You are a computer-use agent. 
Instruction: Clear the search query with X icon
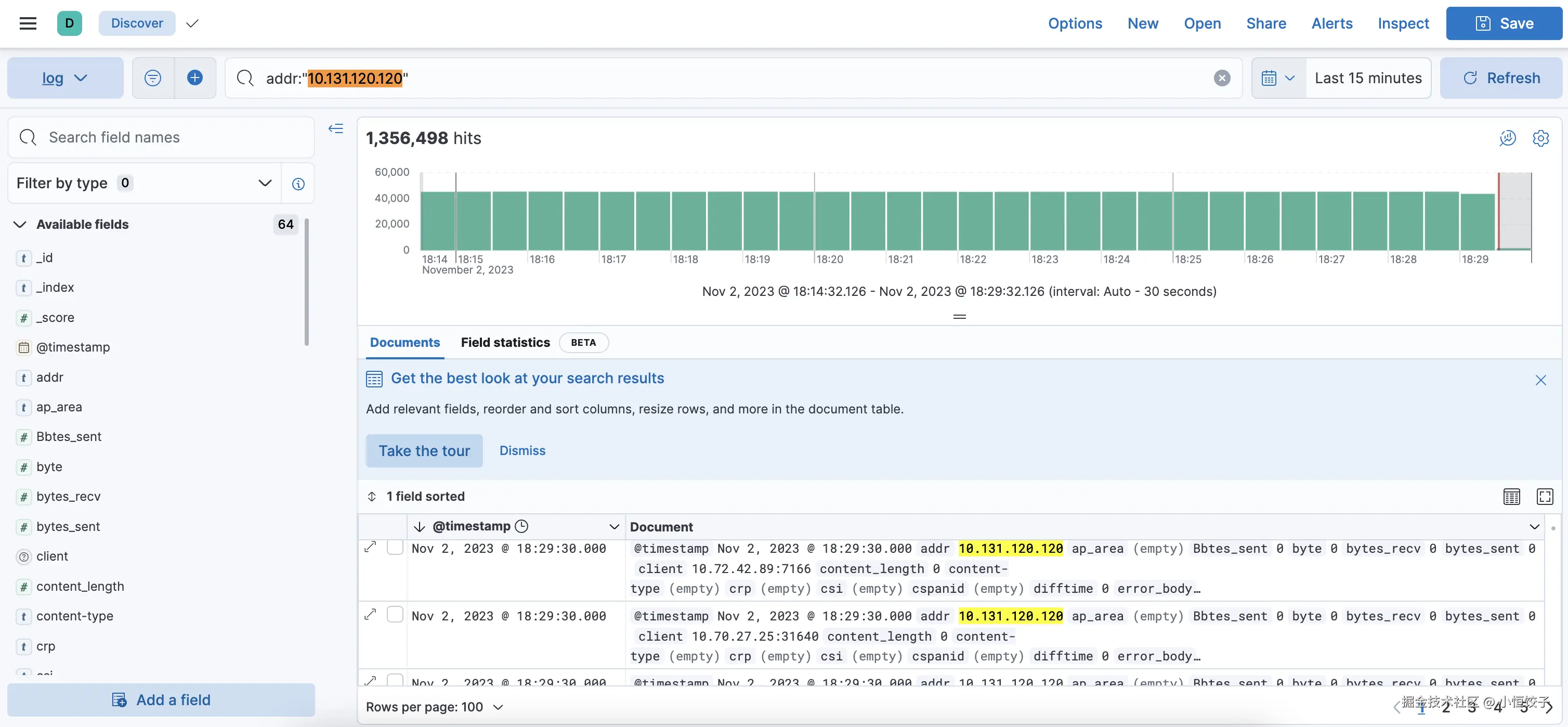pyautogui.click(x=1222, y=78)
